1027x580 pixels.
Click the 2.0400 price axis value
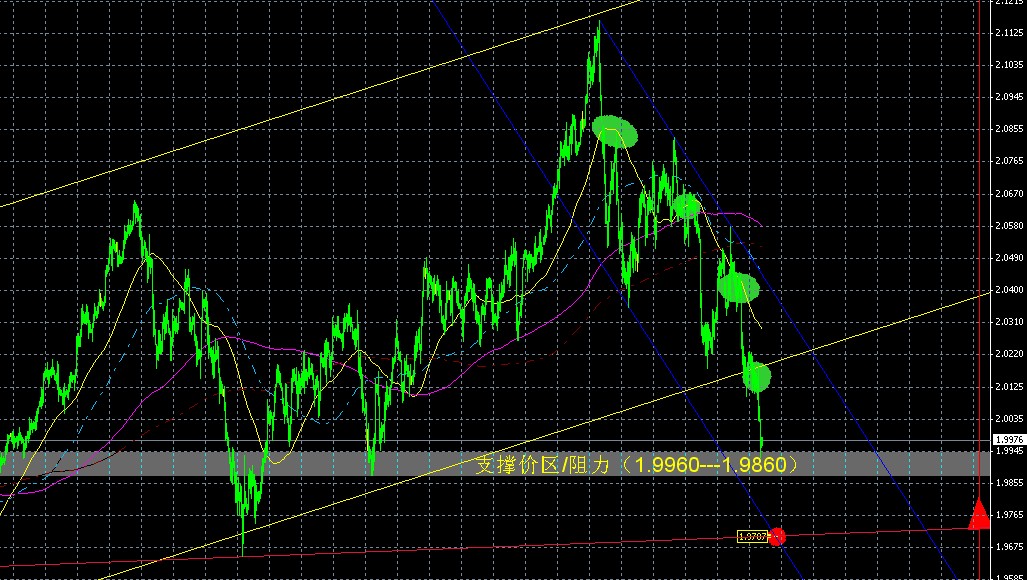(x=1009, y=290)
